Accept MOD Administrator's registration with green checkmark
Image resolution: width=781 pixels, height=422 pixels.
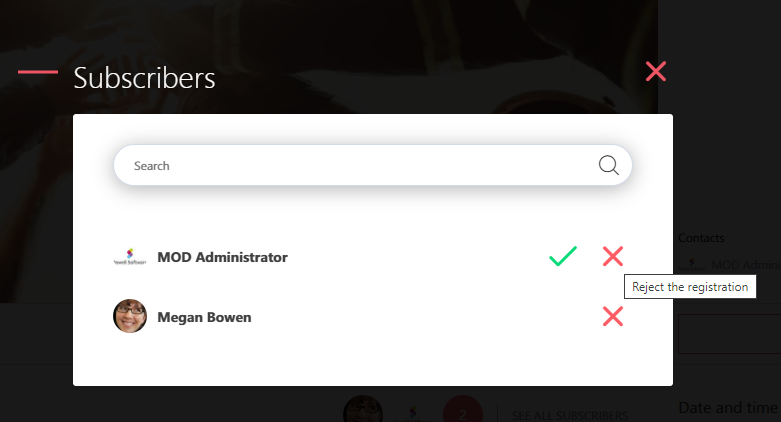click(563, 256)
